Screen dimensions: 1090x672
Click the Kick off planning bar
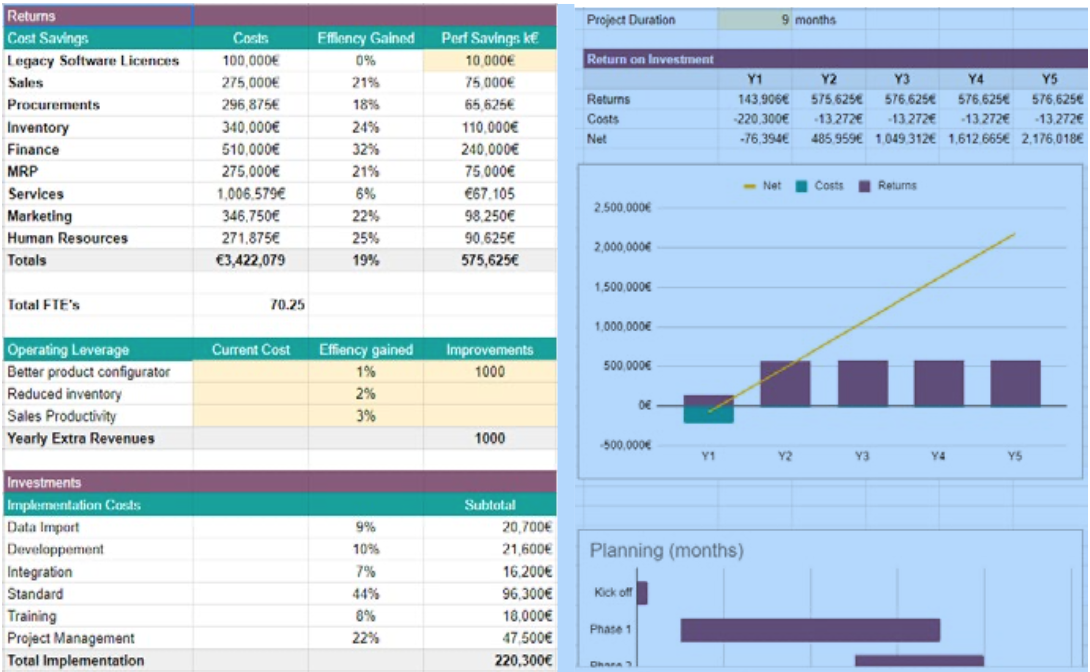pos(642,593)
